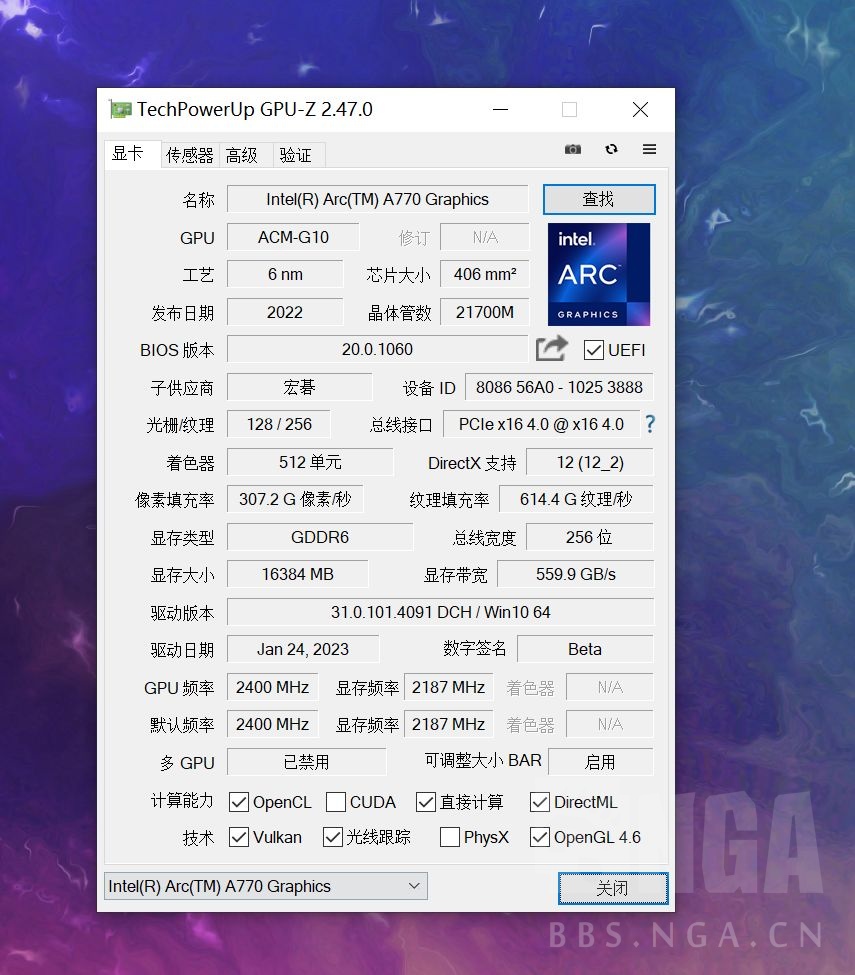
Task: Open the hamburger menu icon
Action: [648, 148]
